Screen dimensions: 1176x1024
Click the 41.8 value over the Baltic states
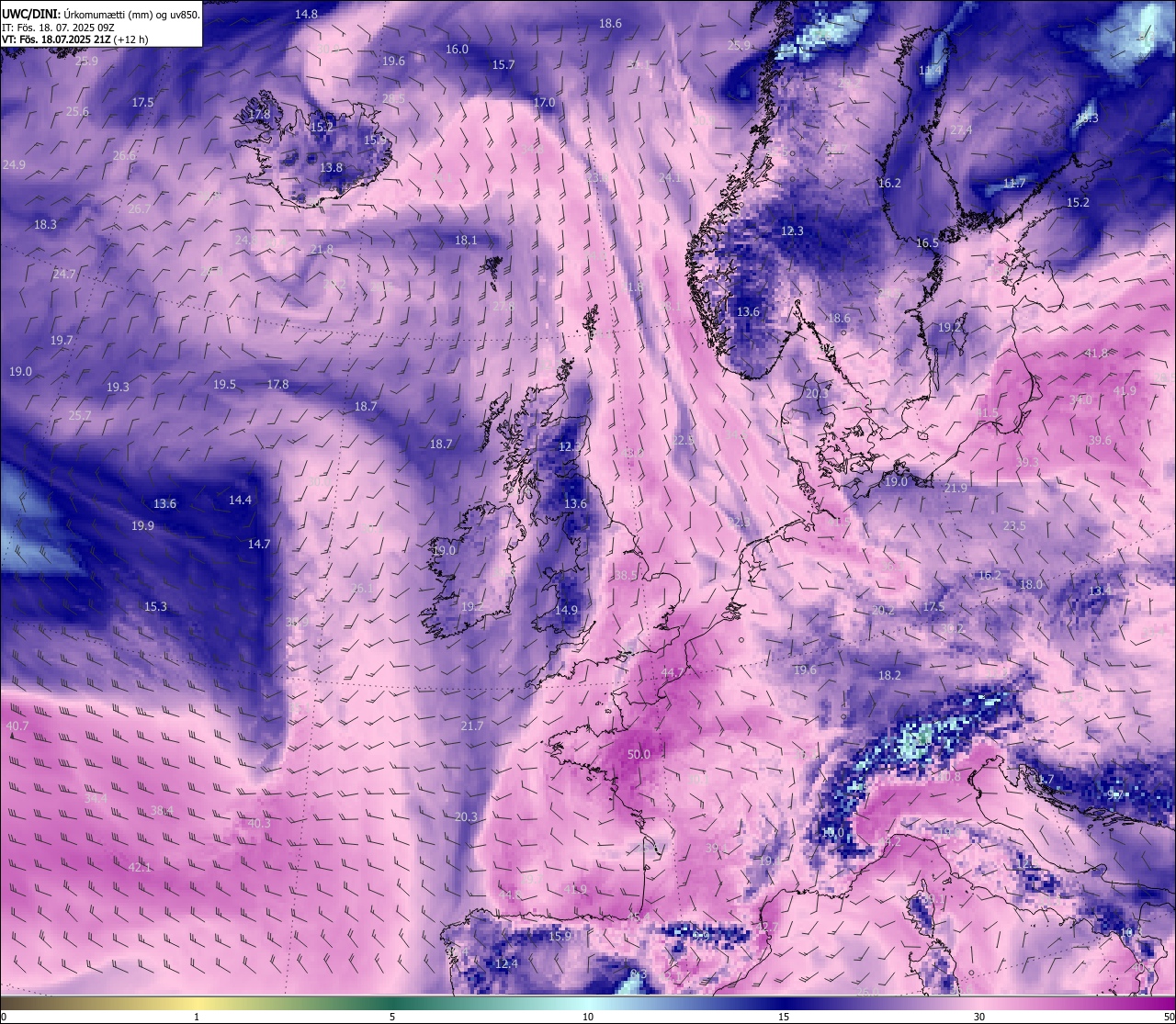(1097, 354)
